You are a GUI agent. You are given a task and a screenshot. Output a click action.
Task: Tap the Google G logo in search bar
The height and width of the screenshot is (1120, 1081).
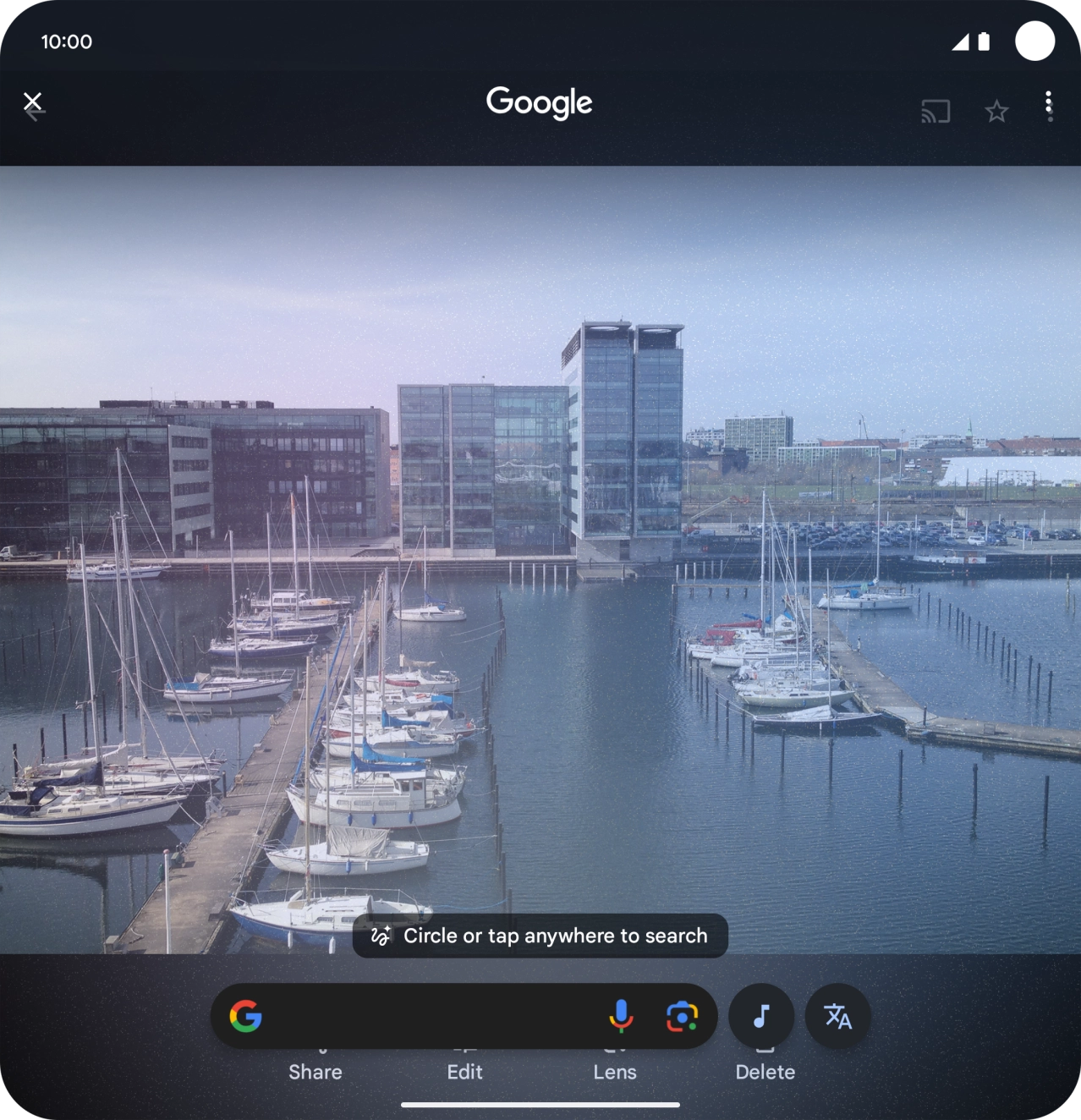tap(245, 1017)
